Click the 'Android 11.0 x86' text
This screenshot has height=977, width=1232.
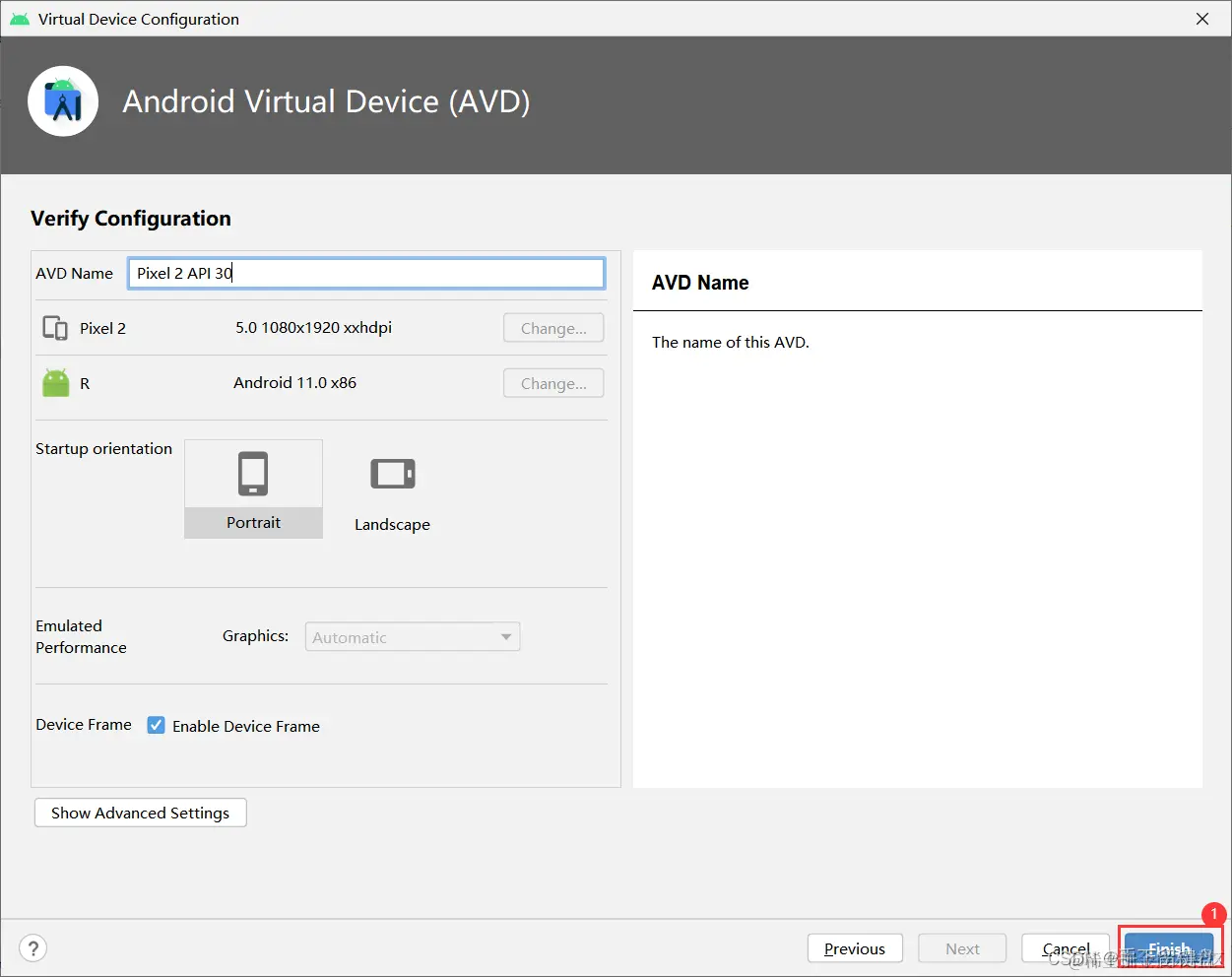(x=294, y=382)
